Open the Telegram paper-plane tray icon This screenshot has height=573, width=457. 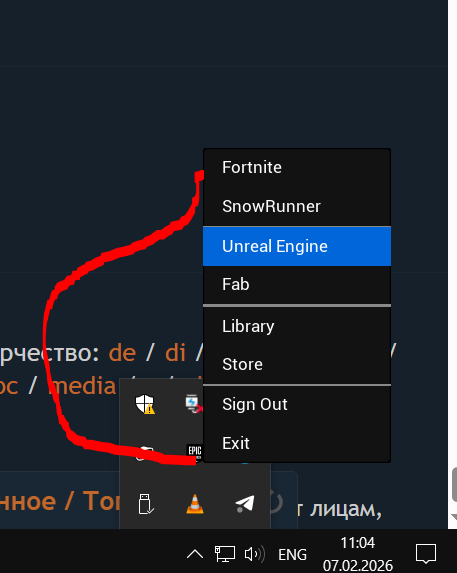244,504
